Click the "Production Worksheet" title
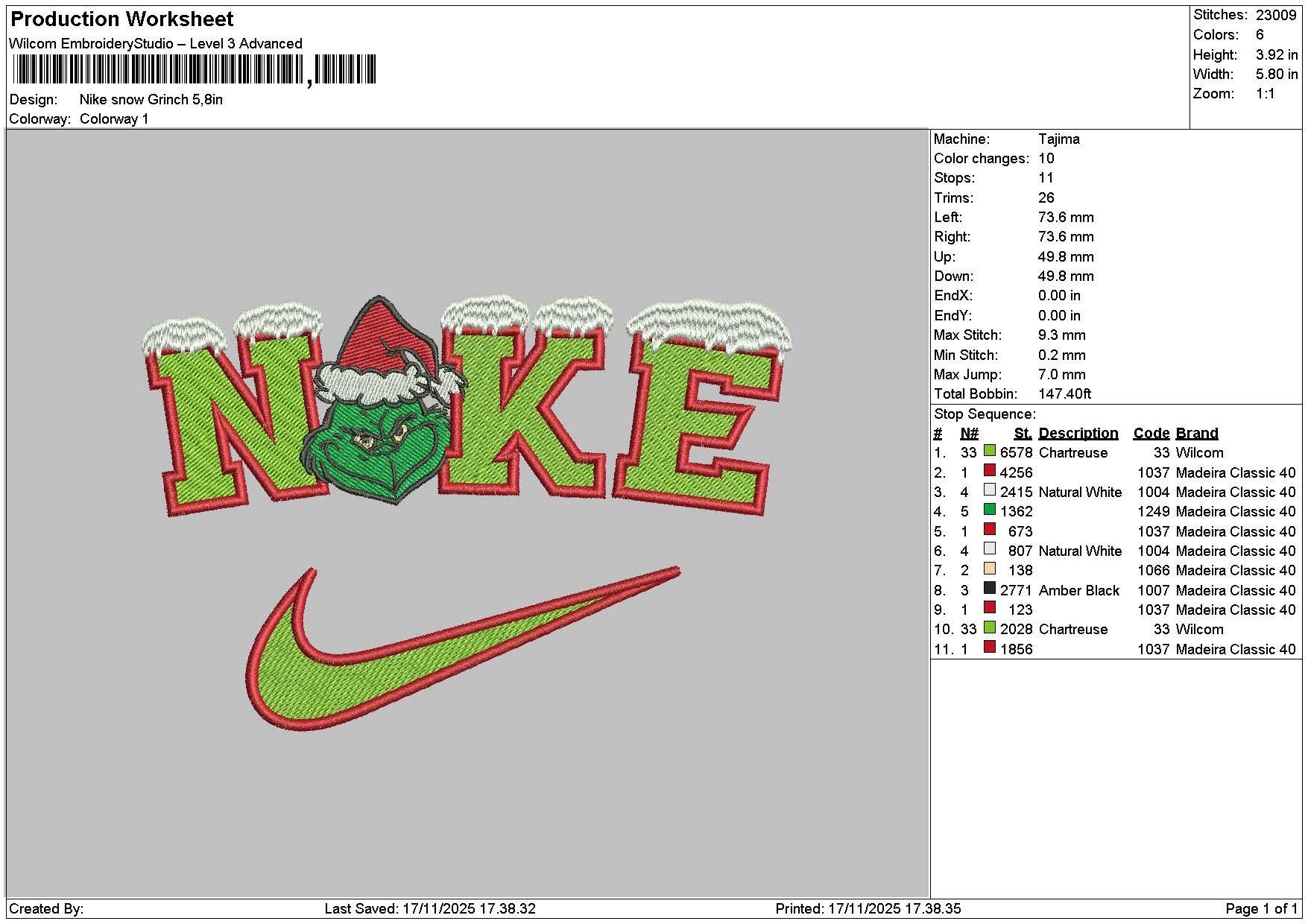Image resolution: width=1308 pixels, height=924 pixels. point(121,19)
